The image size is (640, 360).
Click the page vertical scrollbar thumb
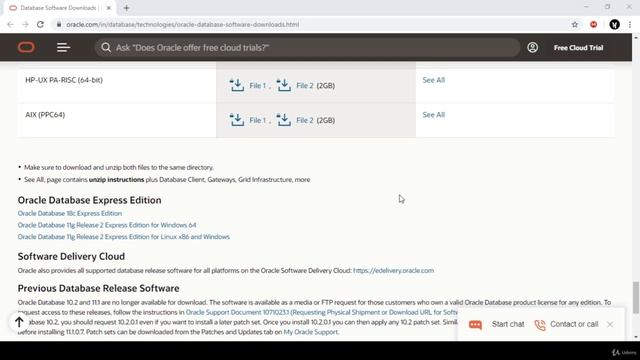[x=636, y=298]
